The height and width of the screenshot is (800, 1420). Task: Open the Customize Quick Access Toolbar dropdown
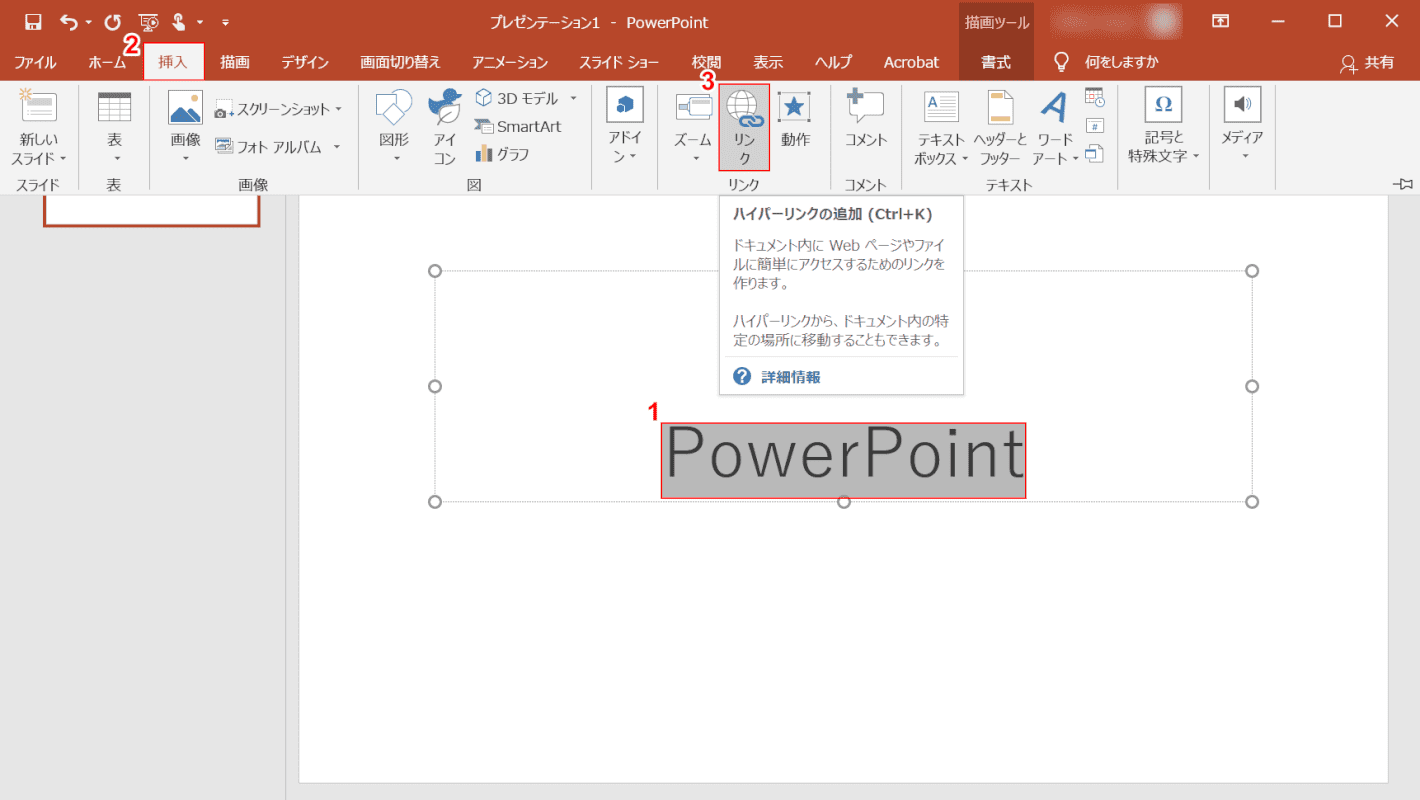225,22
